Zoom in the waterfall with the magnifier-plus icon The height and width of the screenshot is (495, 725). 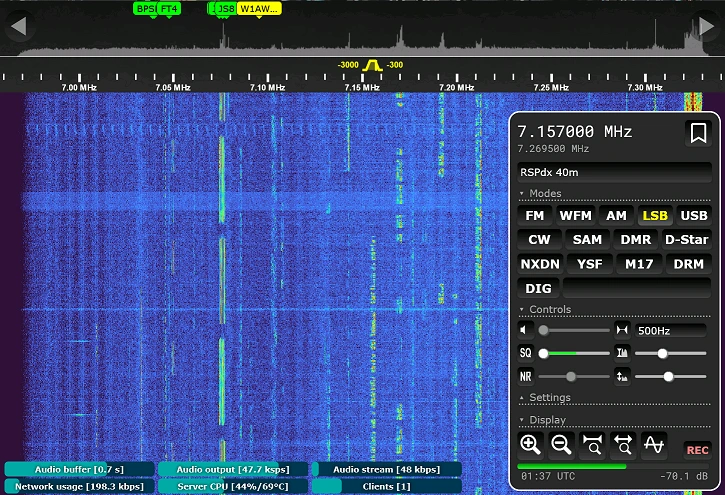pos(530,445)
